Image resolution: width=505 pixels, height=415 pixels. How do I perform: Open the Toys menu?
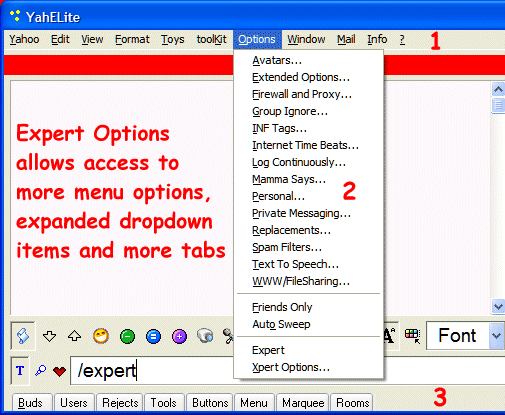[173, 39]
